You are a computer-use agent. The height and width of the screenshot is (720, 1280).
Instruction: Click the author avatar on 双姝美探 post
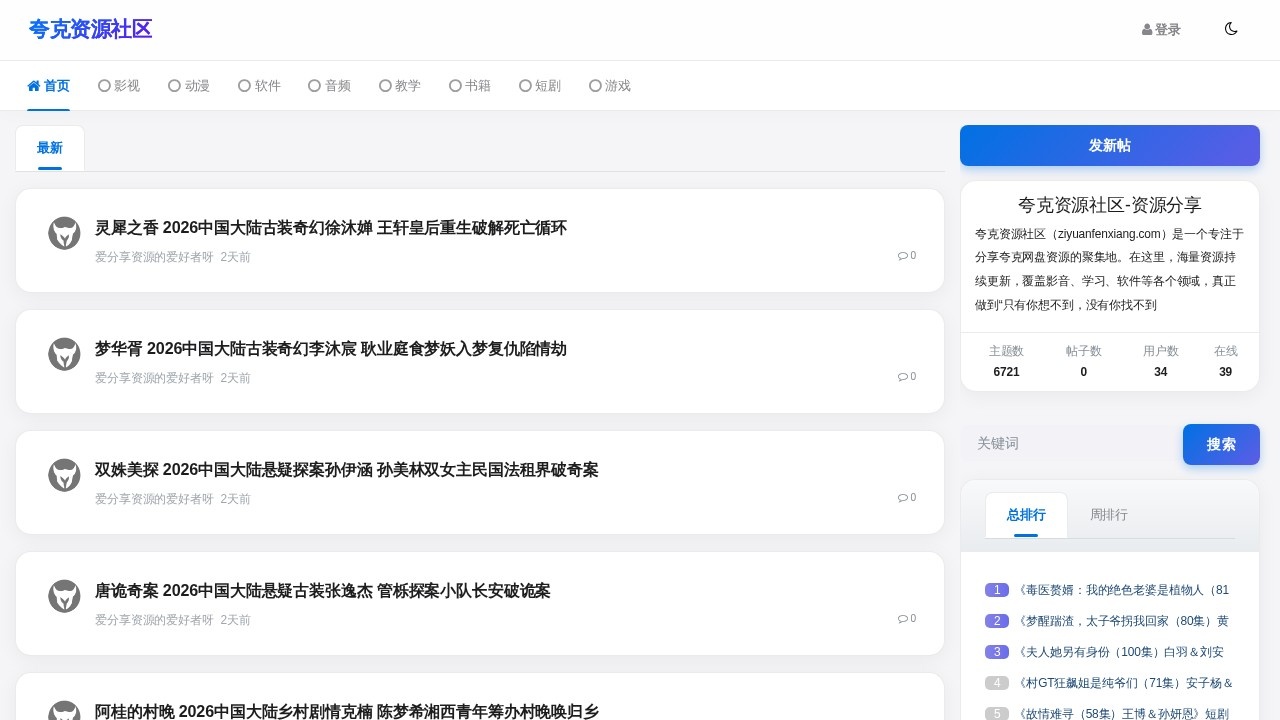tap(64, 475)
